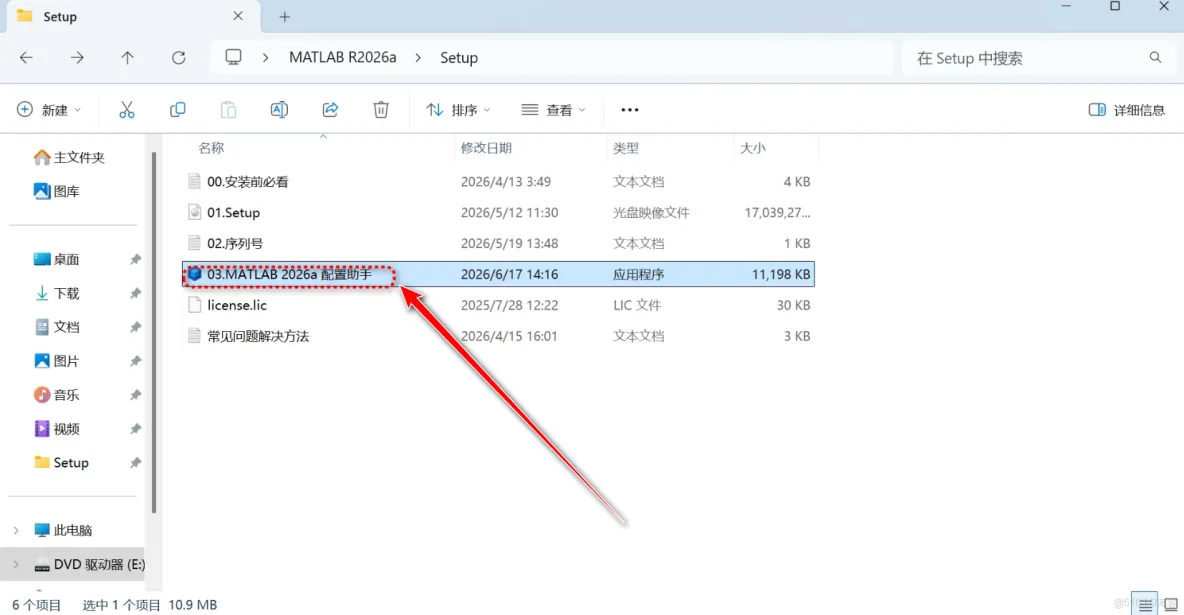Screen dimensions: 1184x615
Task: Click Setup in breadcrumb path
Action: click(459, 57)
